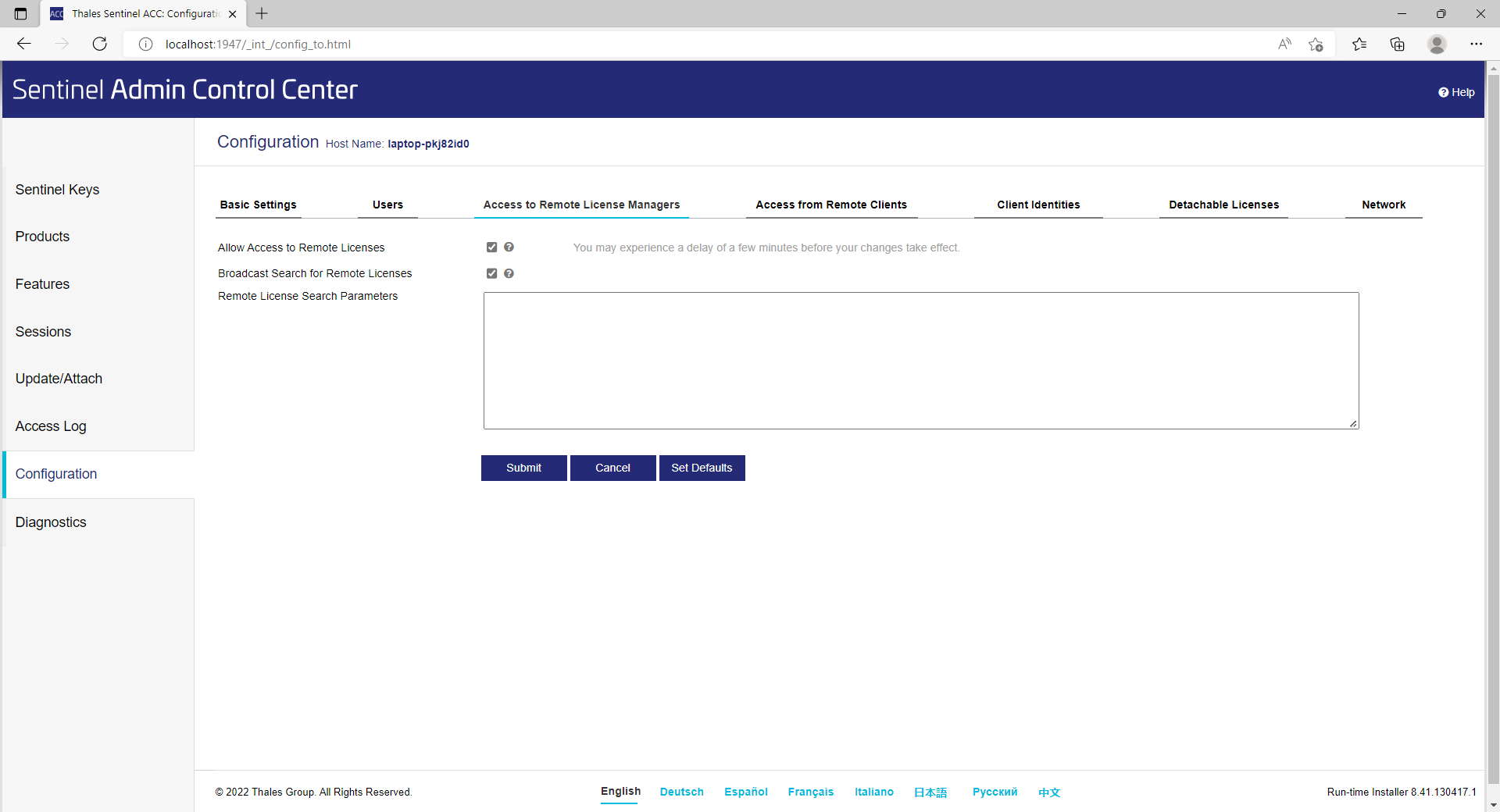Viewport: 1500px width, 812px height.
Task: Switch language to Français
Action: [x=811, y=792]
